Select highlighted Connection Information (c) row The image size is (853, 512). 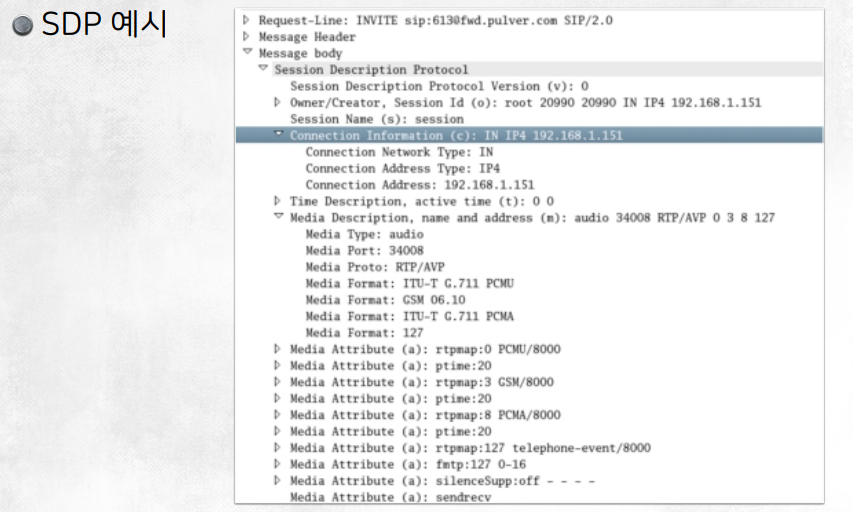point(529,135)
